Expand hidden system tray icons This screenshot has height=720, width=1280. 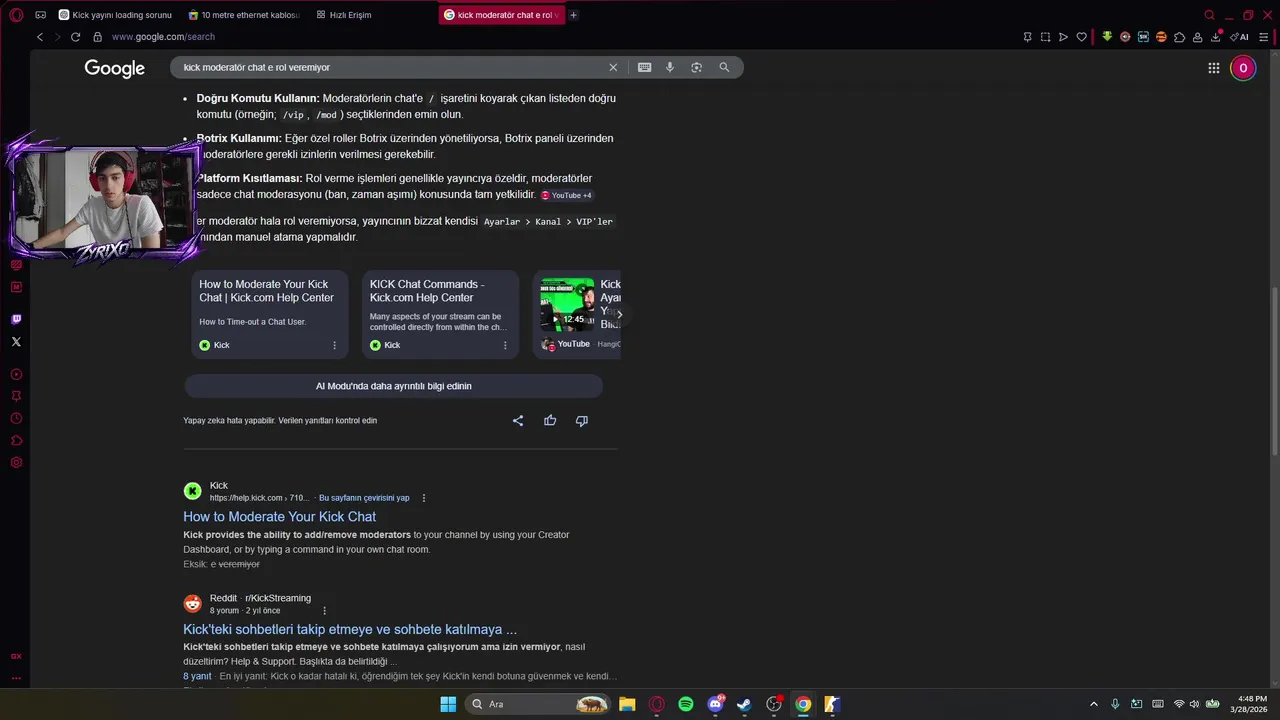click(1093, 704)
